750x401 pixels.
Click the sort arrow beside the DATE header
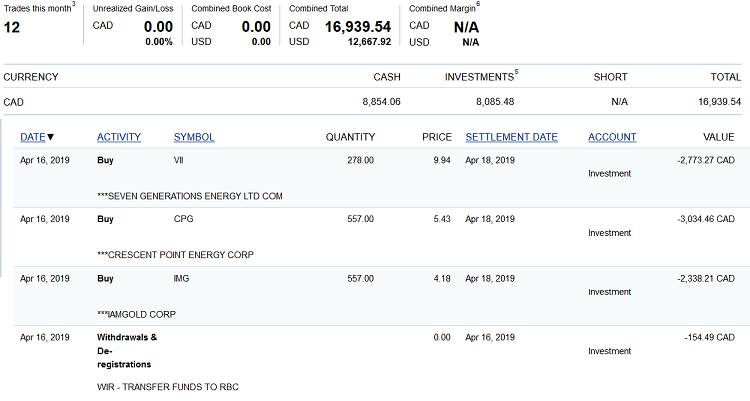tap(51, 137)
